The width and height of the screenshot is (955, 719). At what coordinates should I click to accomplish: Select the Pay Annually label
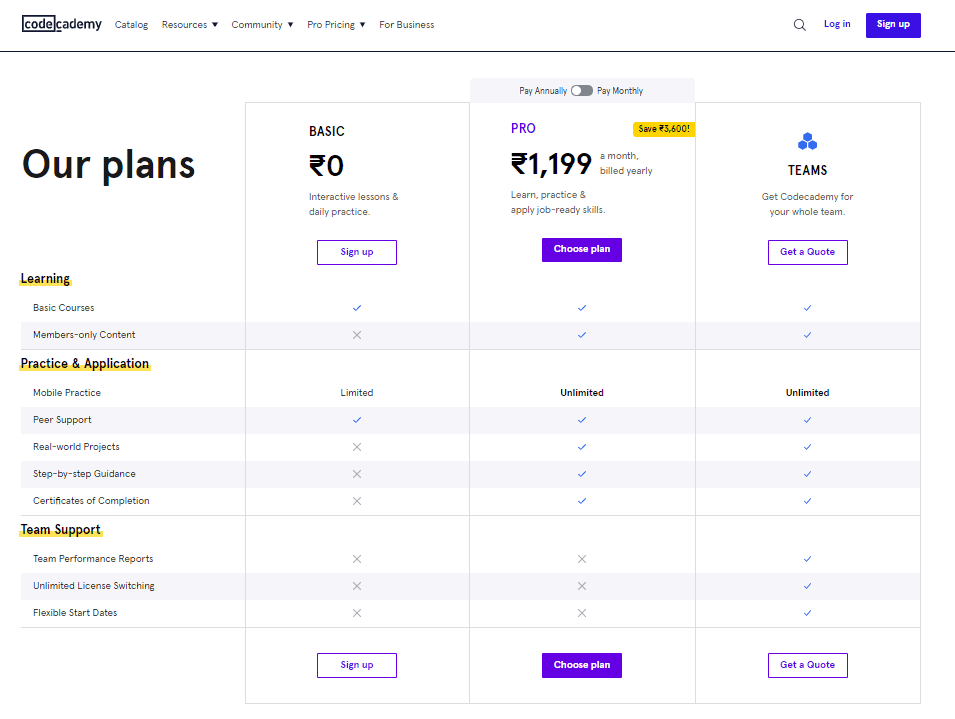[543, 91]
